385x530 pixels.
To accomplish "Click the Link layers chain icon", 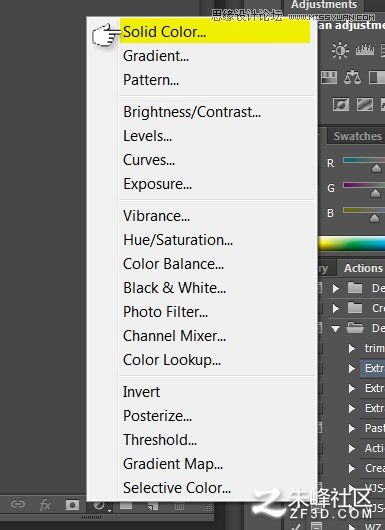I will coord(18,505).
